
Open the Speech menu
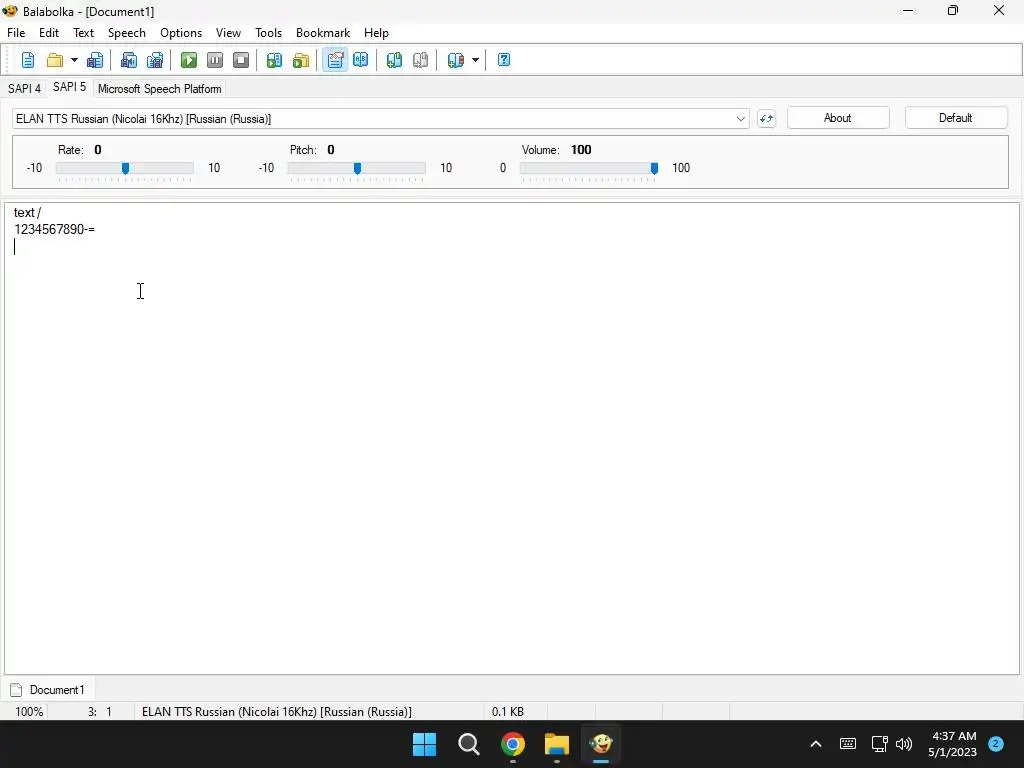click(x=127, y=33)
